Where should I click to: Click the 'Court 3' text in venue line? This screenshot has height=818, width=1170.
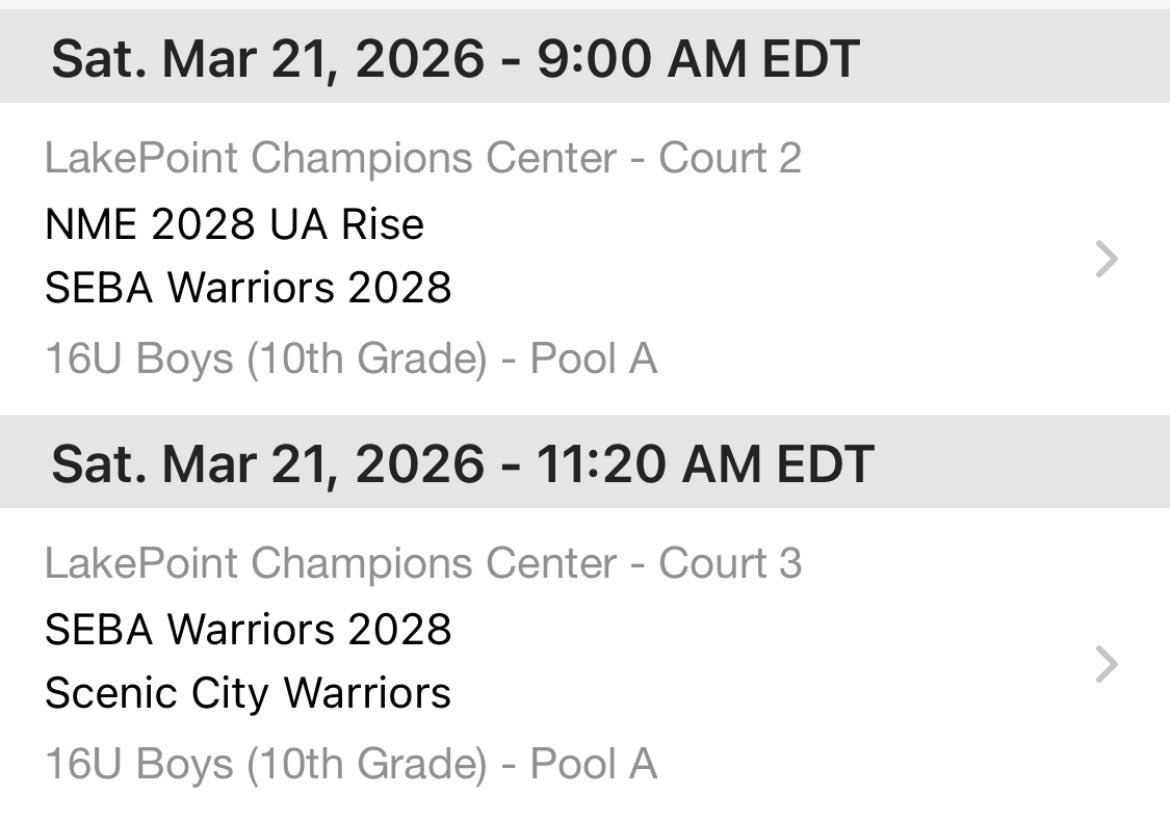[730, 563]
